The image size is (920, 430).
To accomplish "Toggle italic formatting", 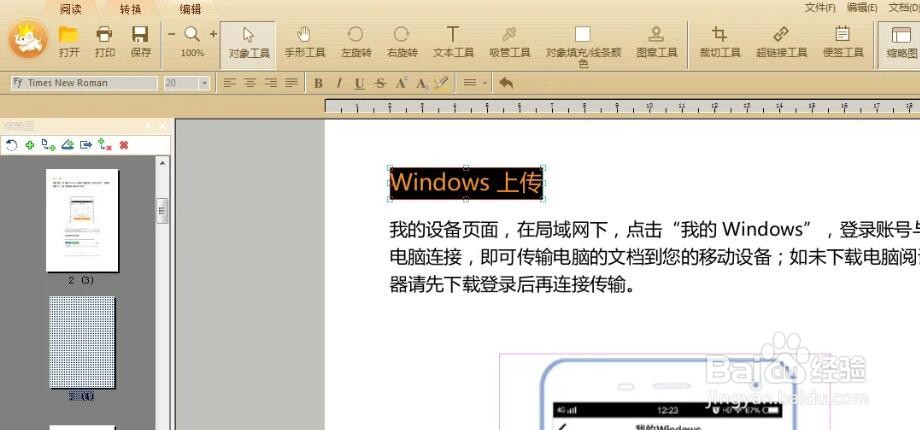I will click(339, 83).
